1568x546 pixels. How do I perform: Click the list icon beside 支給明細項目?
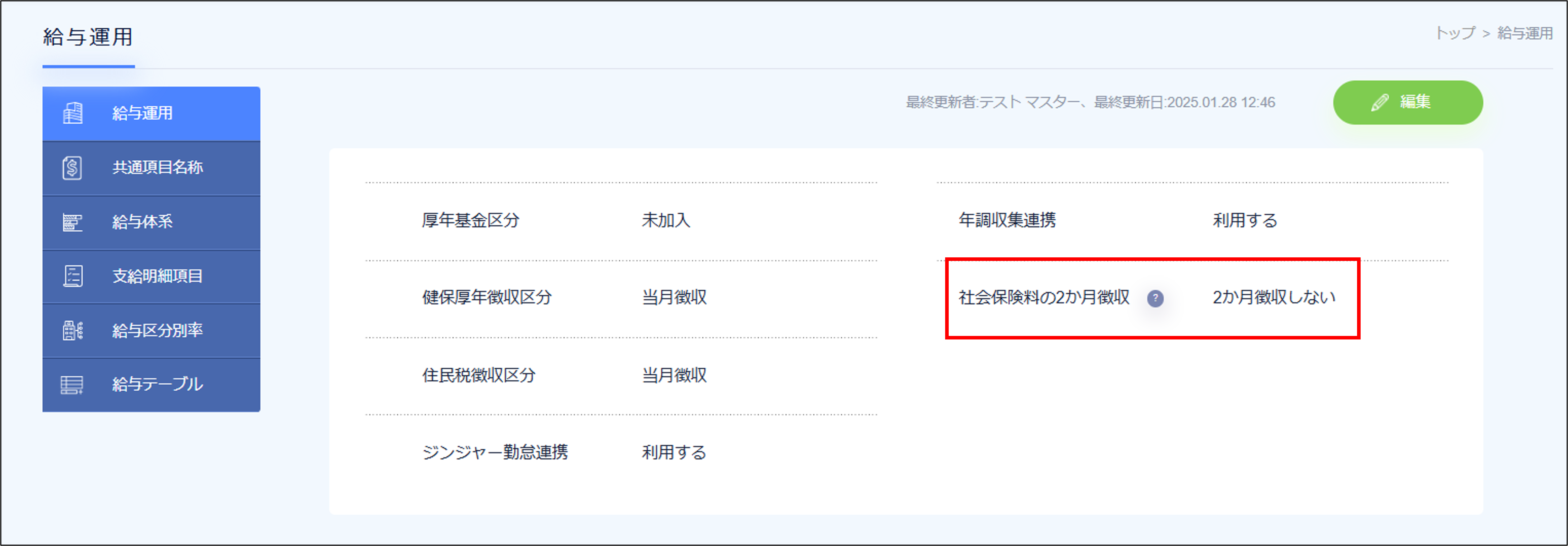pyautogui.click(x=73, y=276)
